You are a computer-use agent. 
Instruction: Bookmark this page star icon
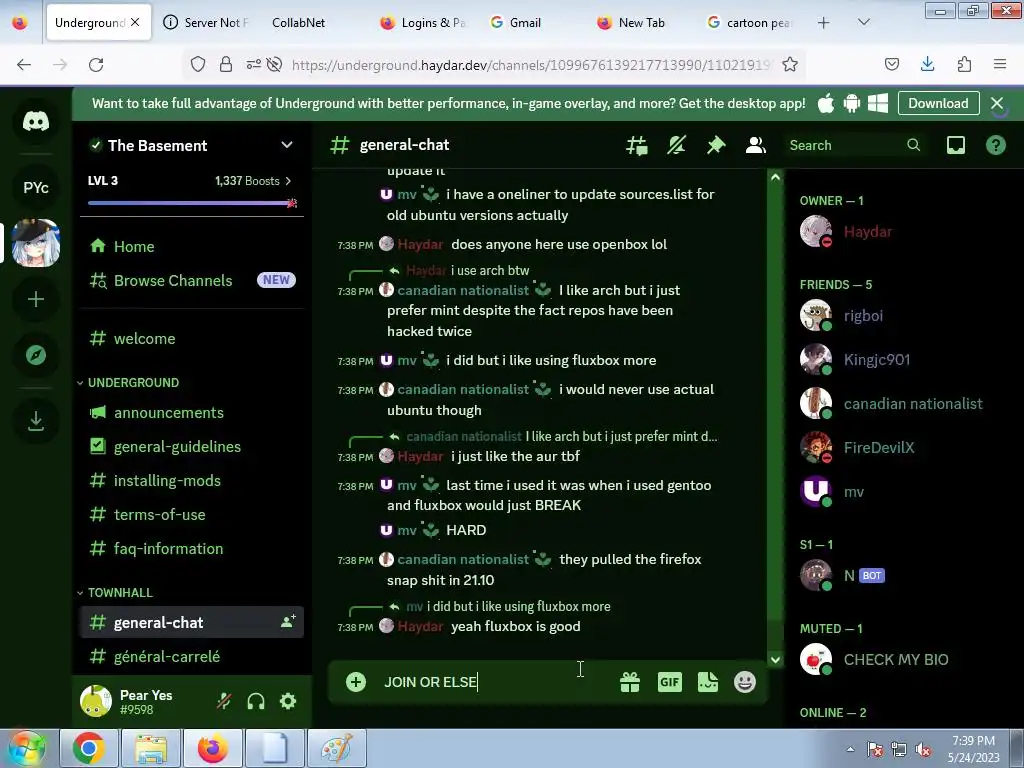790,65
